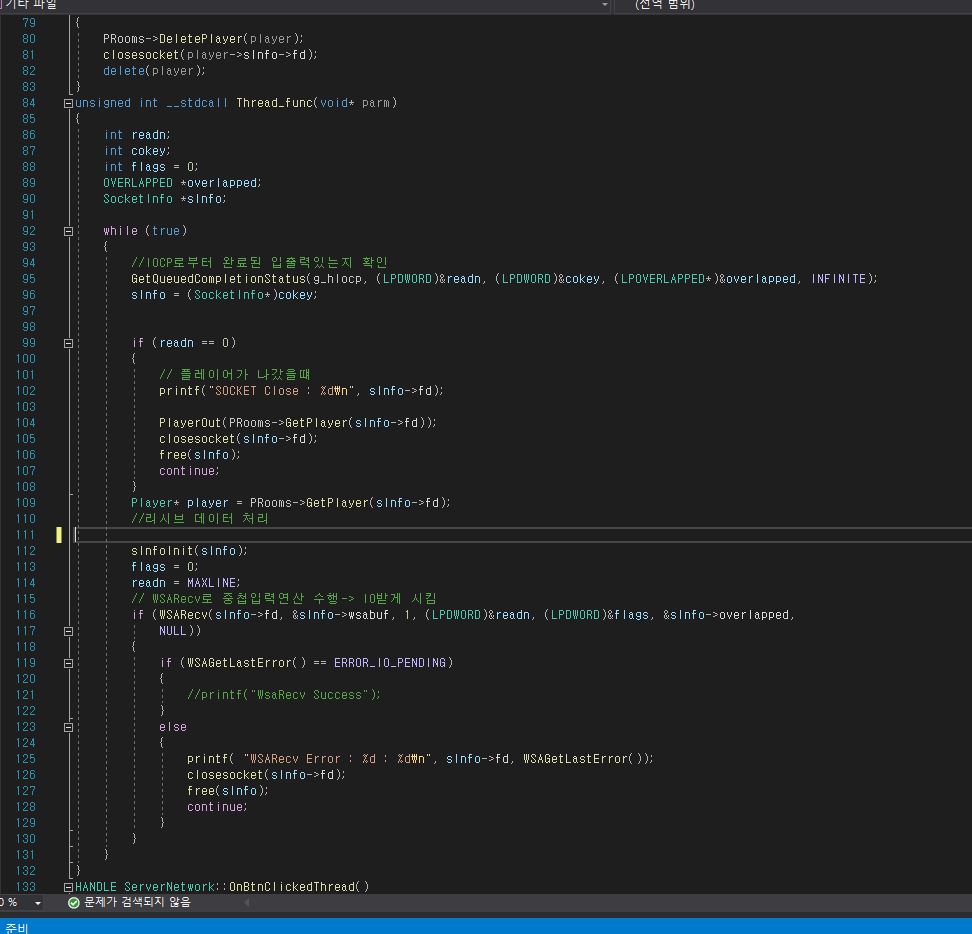
Task: Collapse the while (true) loop block
Action: pyautogui.click(x=68, y=231)
